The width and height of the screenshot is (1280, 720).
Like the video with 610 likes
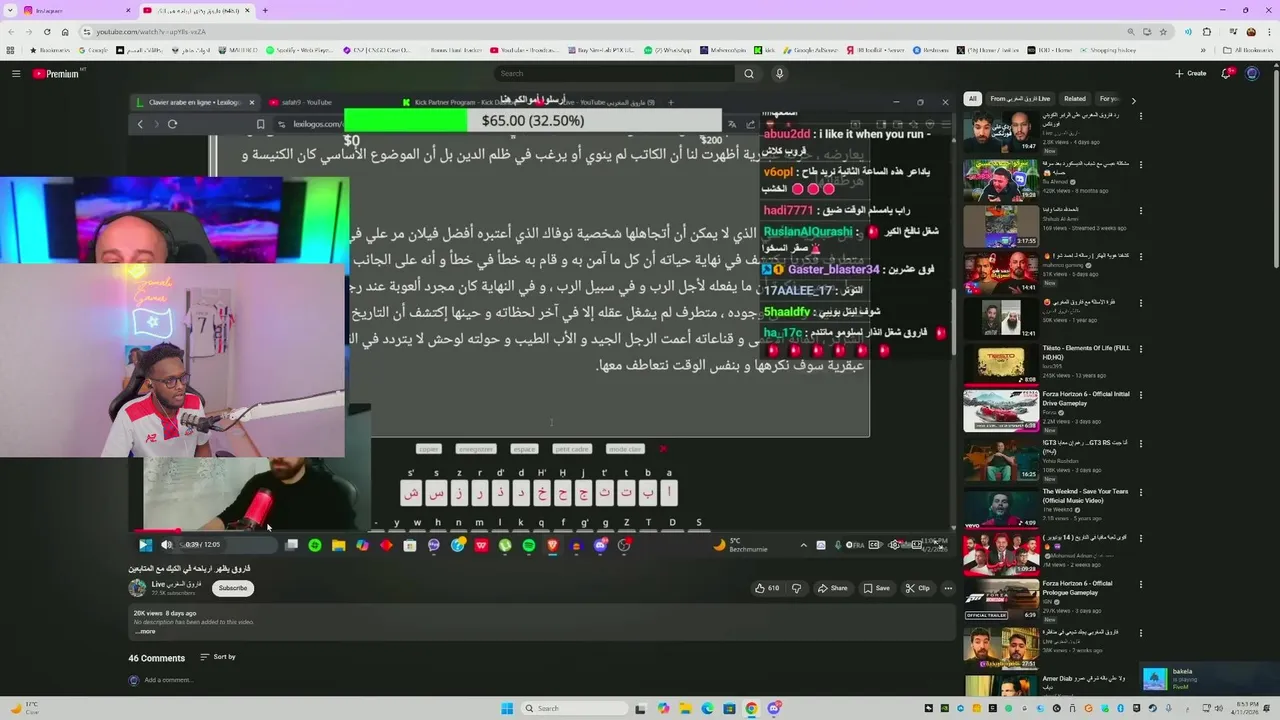767,588
